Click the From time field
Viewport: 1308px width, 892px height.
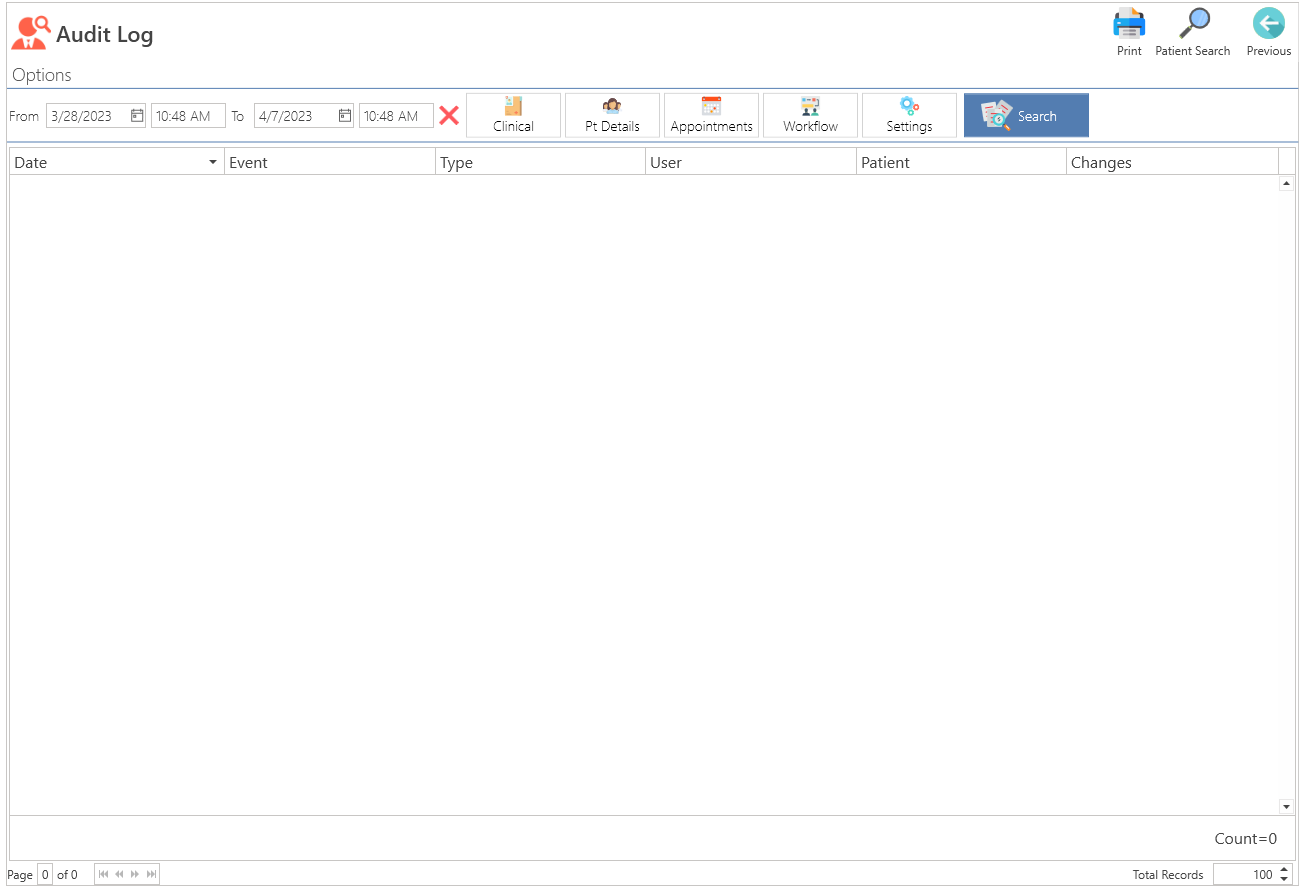click(188, 116)
